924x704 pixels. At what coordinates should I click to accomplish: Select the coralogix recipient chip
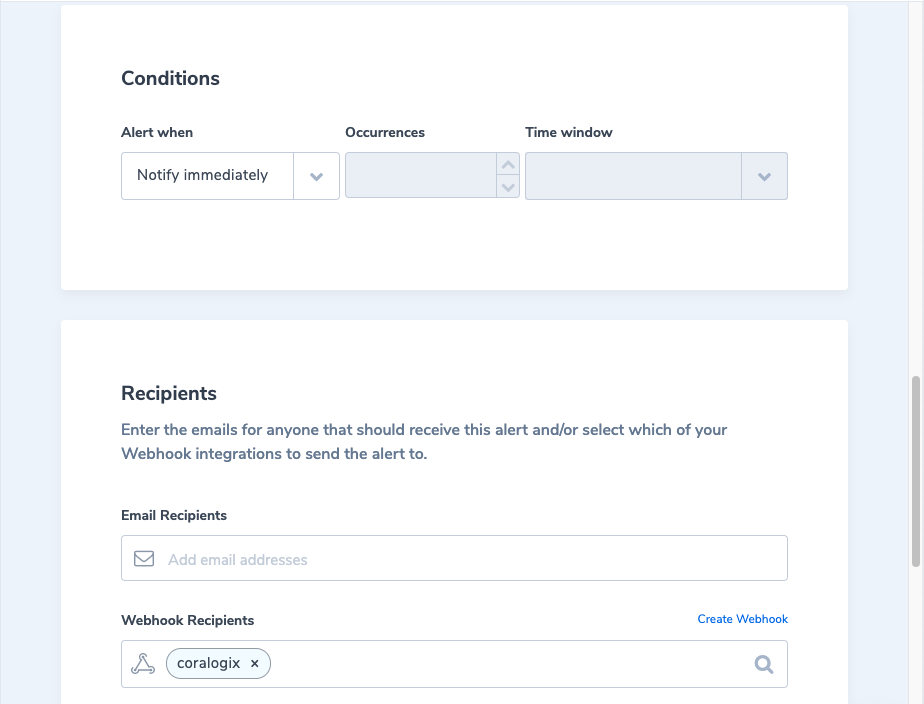(x=208, y=664)
